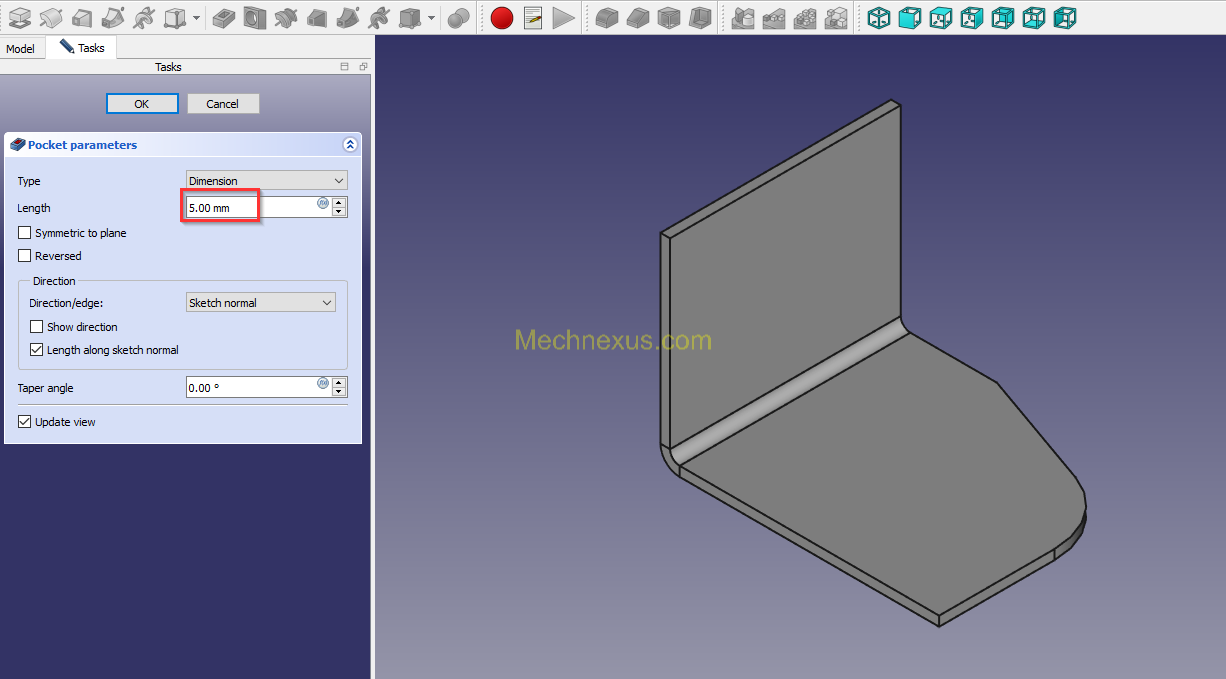Select the Polar Pattern tool
Screen dimensions: 1226x679
pos(805,17)
